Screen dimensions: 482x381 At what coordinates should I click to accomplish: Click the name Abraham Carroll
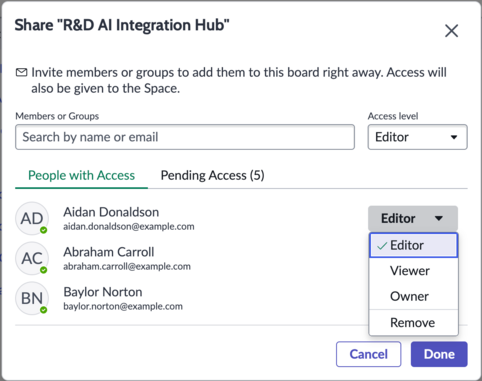click(109, 252)
